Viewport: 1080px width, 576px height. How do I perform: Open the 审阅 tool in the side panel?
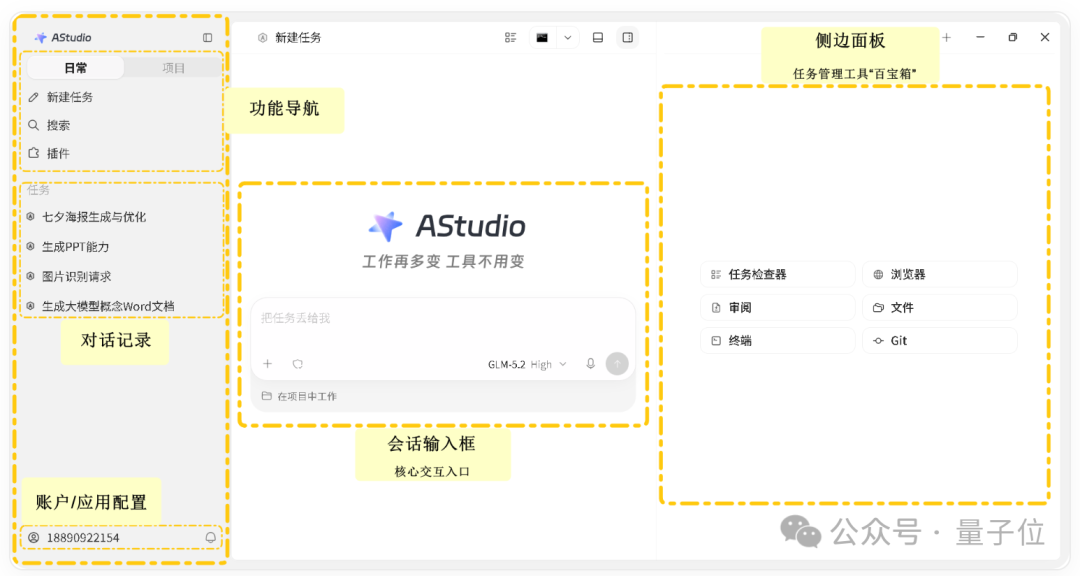778,307
